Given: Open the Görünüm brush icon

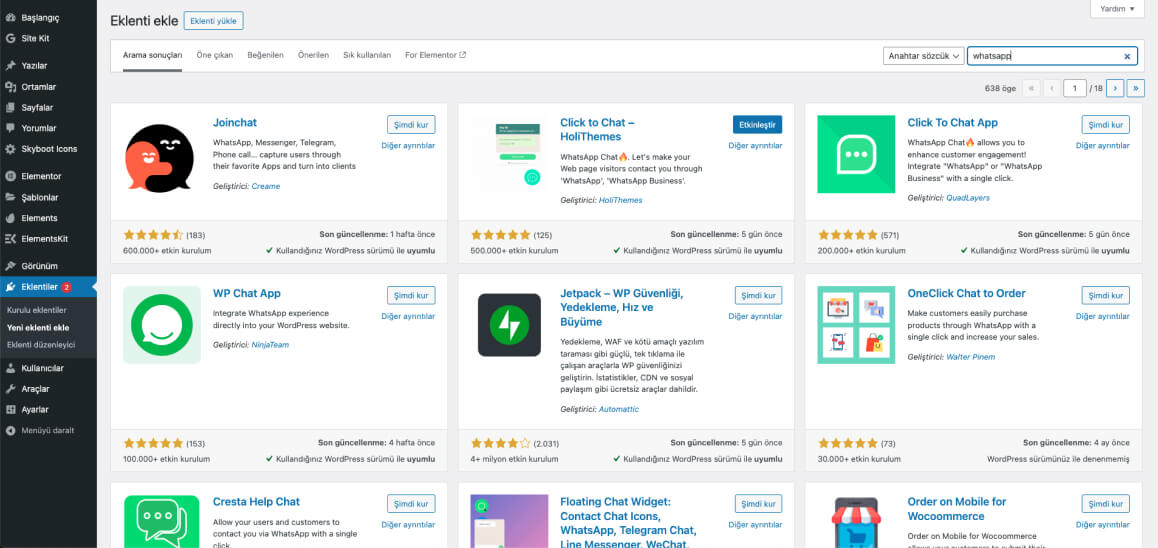Looking at the screenshot, I should [10, 266].
